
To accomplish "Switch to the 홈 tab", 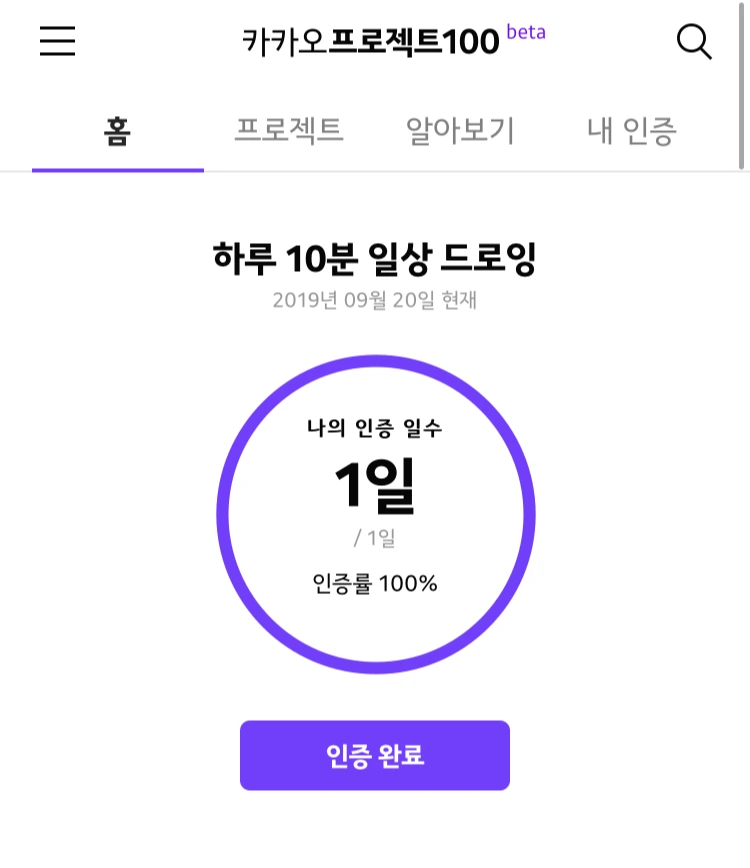I will coord(117,132).
